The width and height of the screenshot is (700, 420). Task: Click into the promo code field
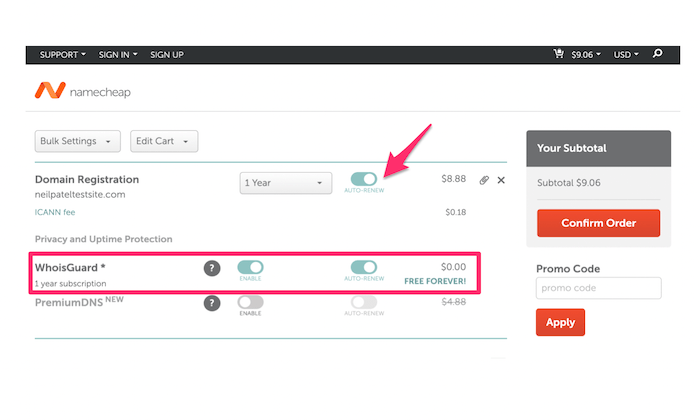(598, 288)
